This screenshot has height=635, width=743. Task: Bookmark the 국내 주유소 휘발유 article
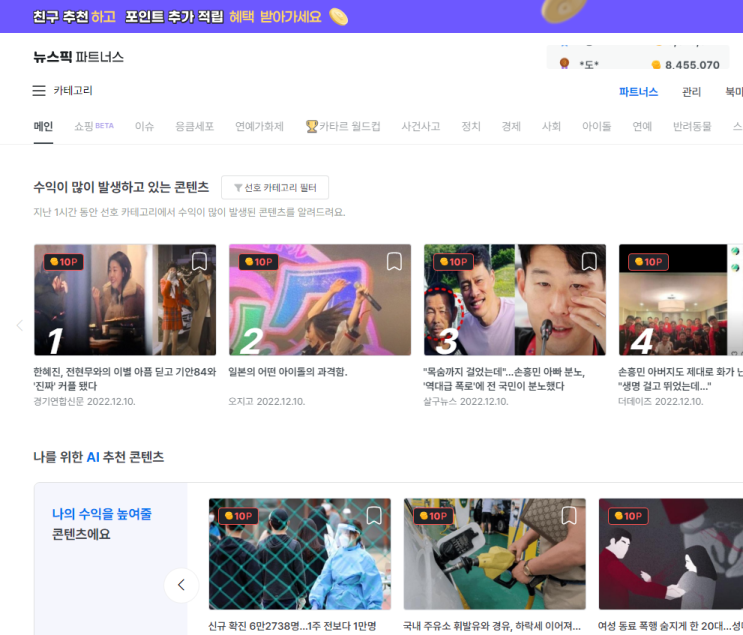point(569,515)
